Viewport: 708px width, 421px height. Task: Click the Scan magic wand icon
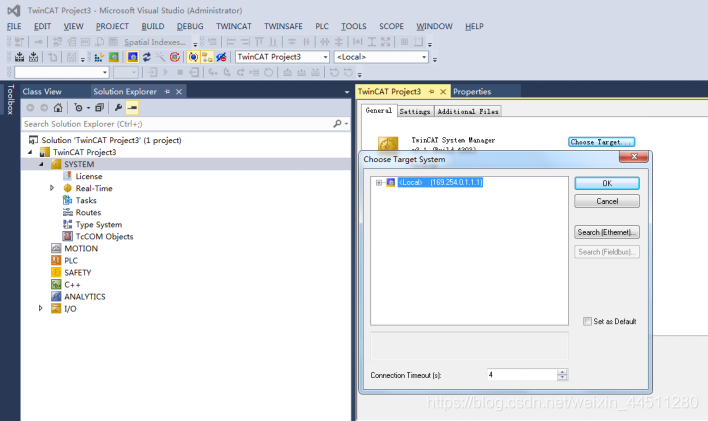tap(160, 57)
